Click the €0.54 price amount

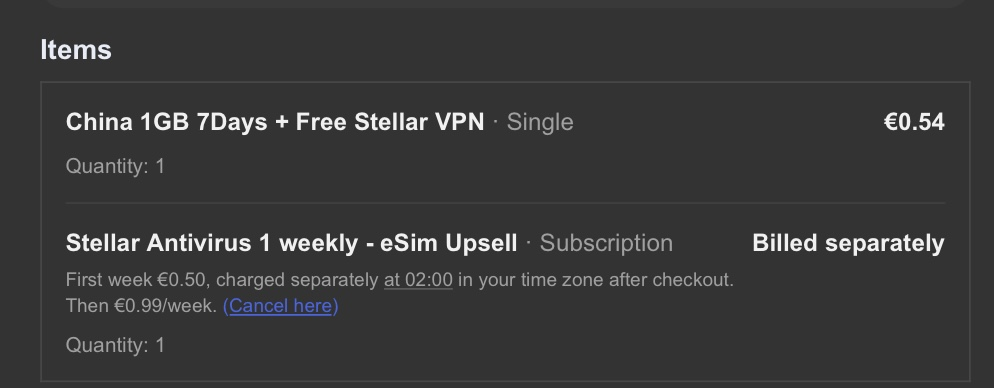point(914,122)
